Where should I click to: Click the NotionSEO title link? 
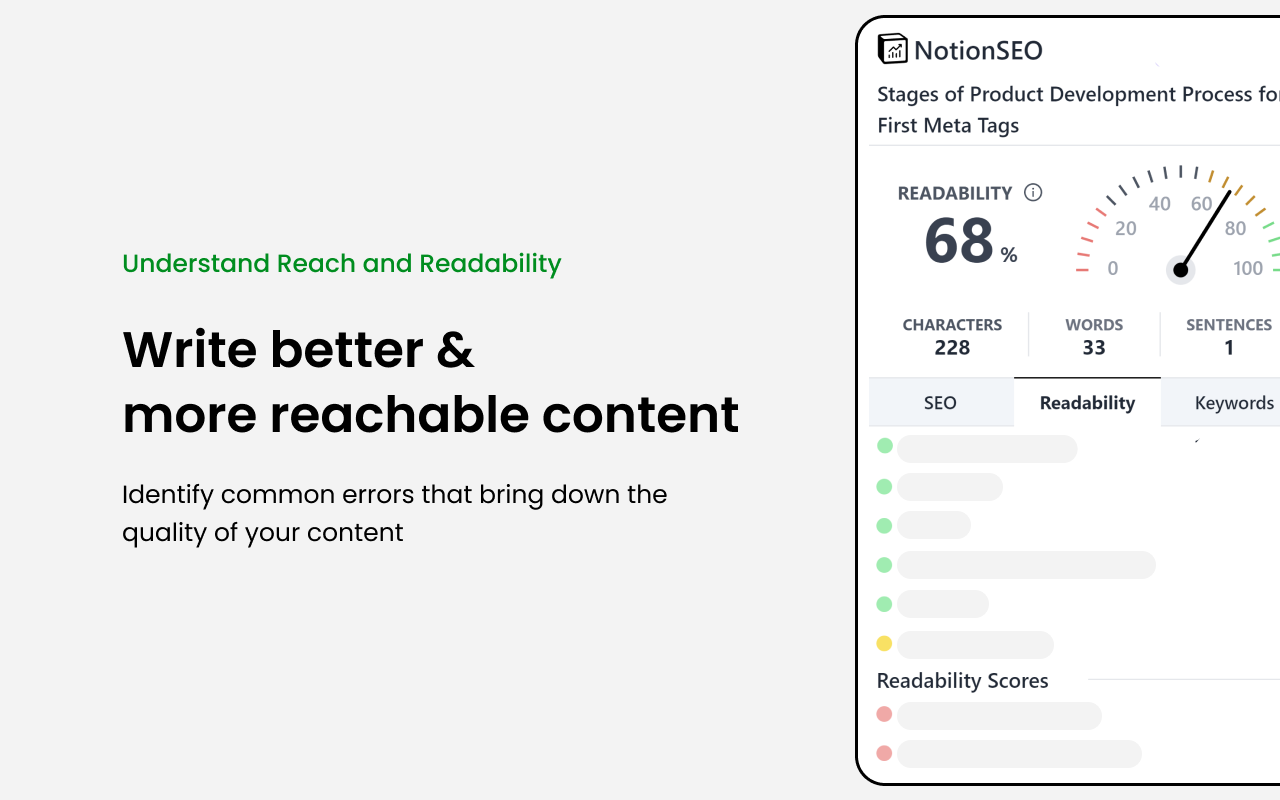click(980, 49)
